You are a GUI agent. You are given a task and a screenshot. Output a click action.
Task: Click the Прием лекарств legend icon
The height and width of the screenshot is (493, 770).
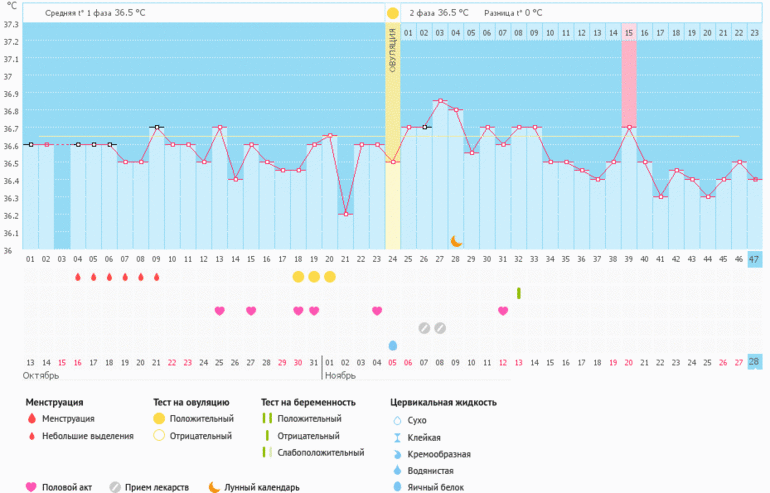tap(117, 487)
